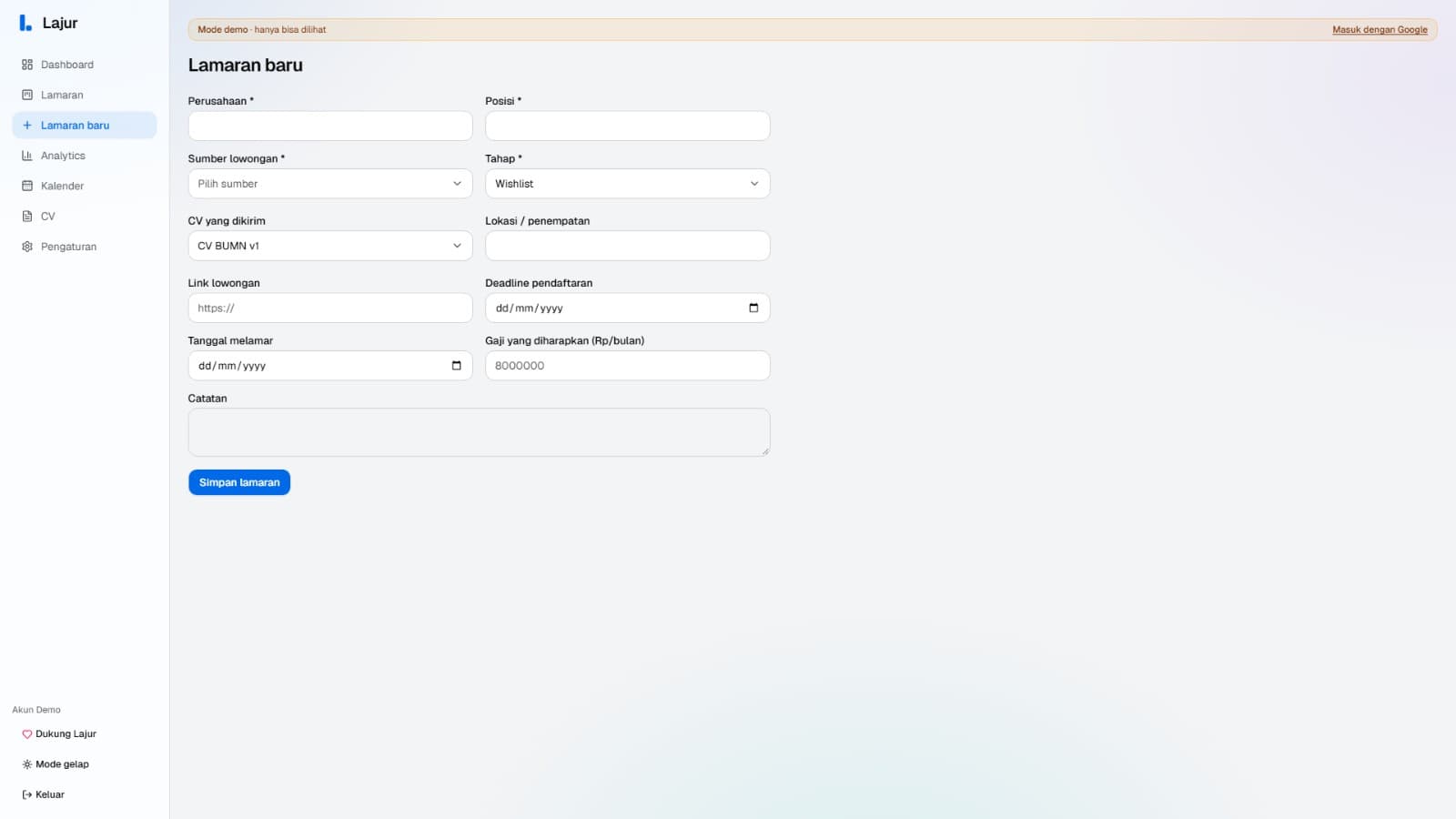Toggle Mode gelap dark mode
1456x819 pixels.
click(x=56, y=764)
